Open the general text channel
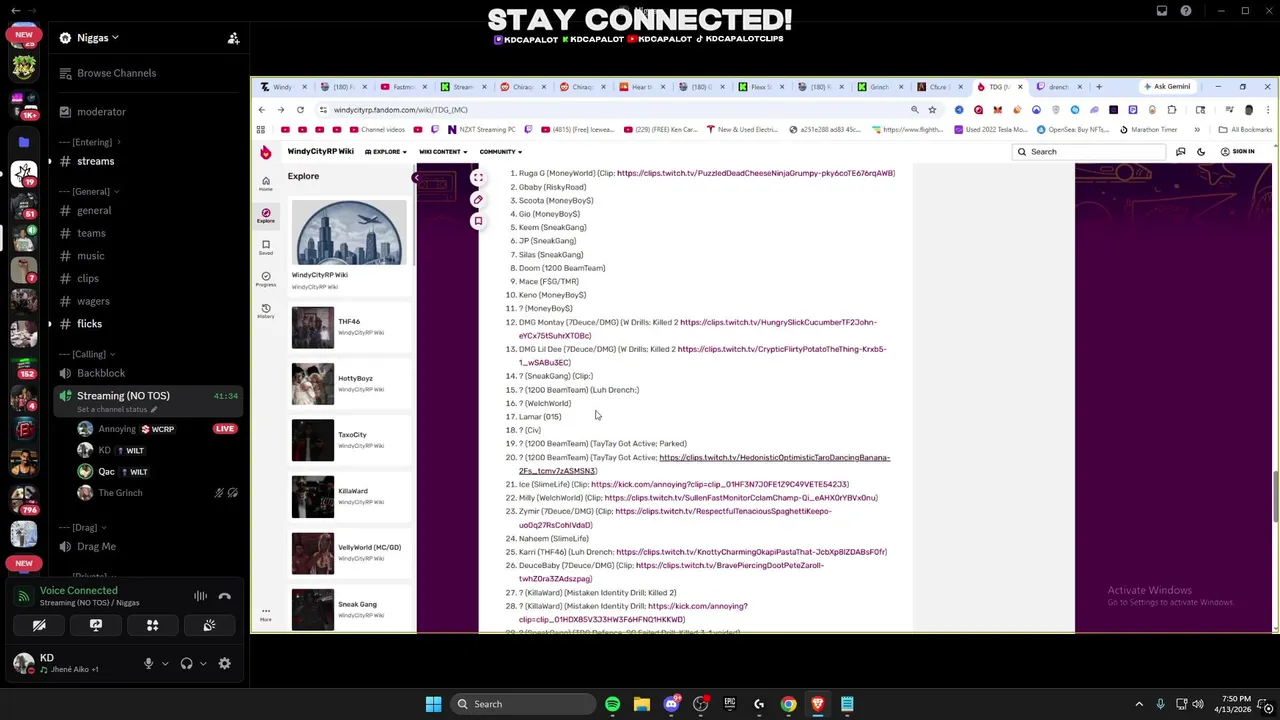This screenshot has width=1280, height=720. [94, 211]
